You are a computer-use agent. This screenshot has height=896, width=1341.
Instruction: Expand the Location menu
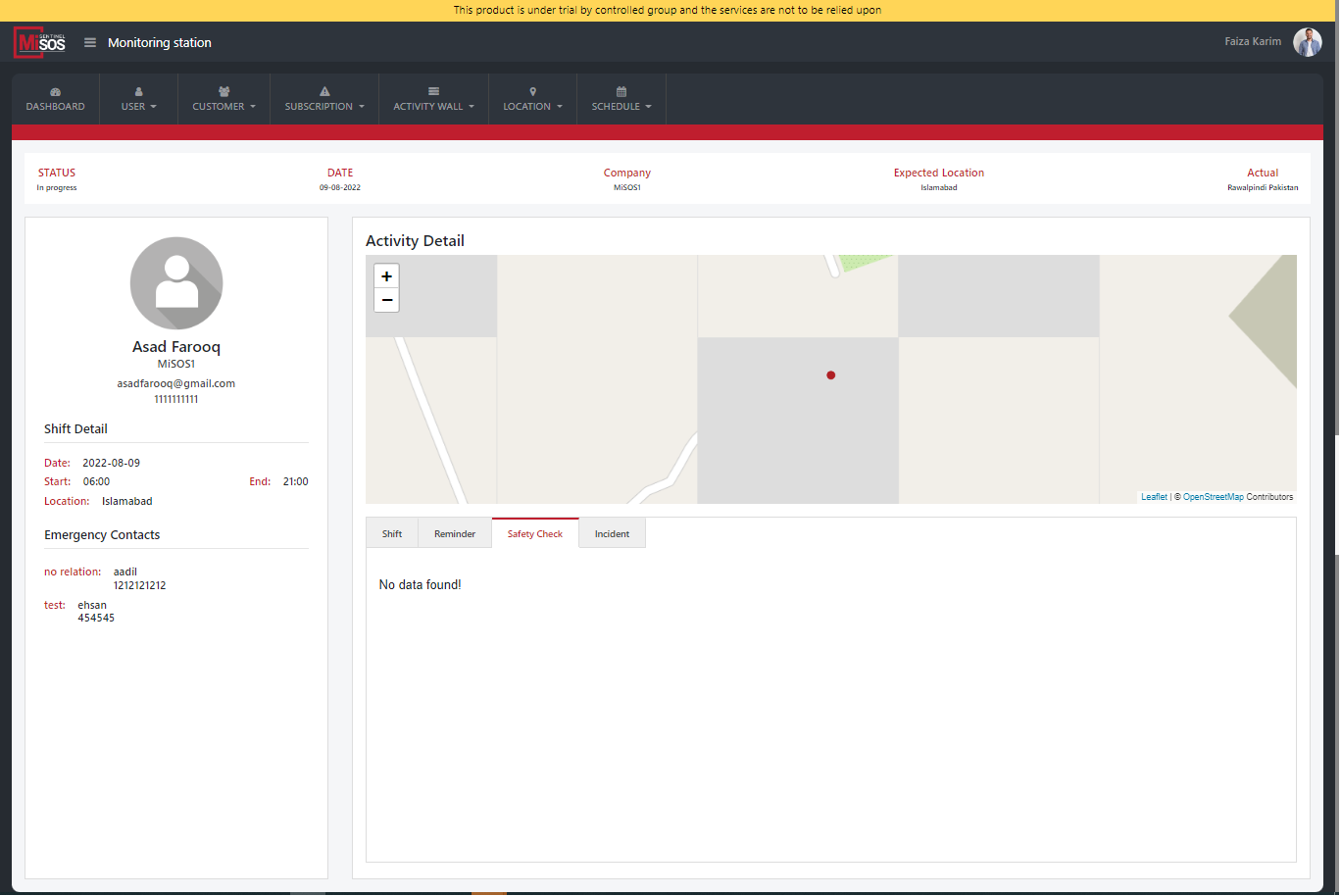[532, 100]
